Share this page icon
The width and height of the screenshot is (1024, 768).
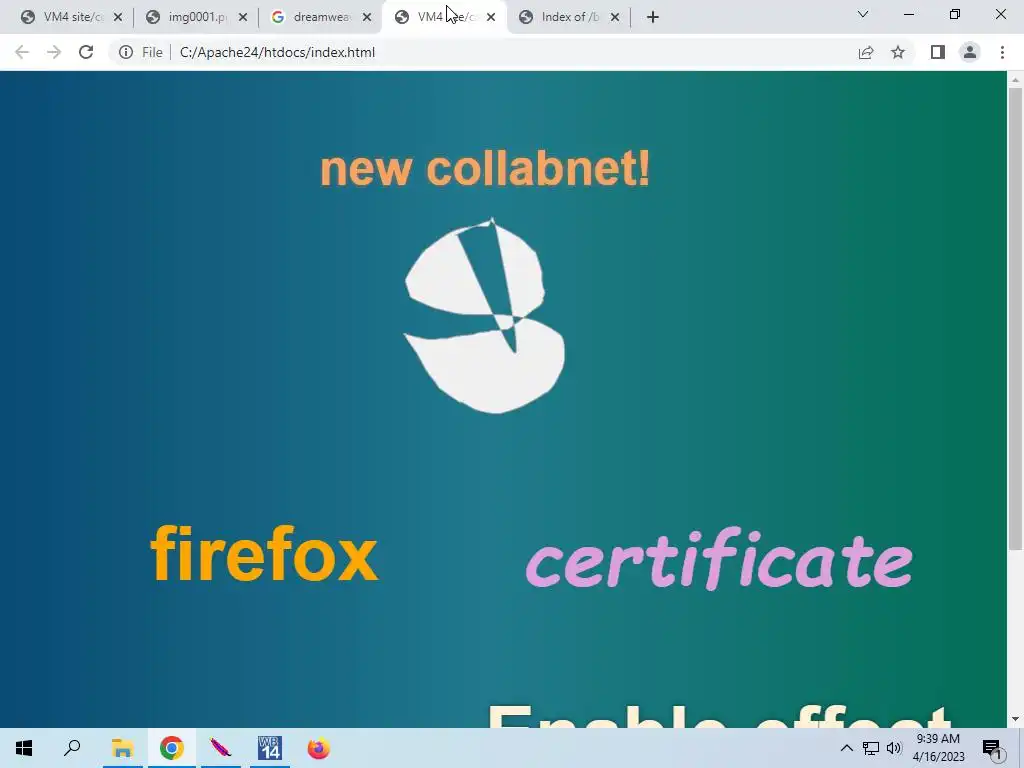pos(865,52)
